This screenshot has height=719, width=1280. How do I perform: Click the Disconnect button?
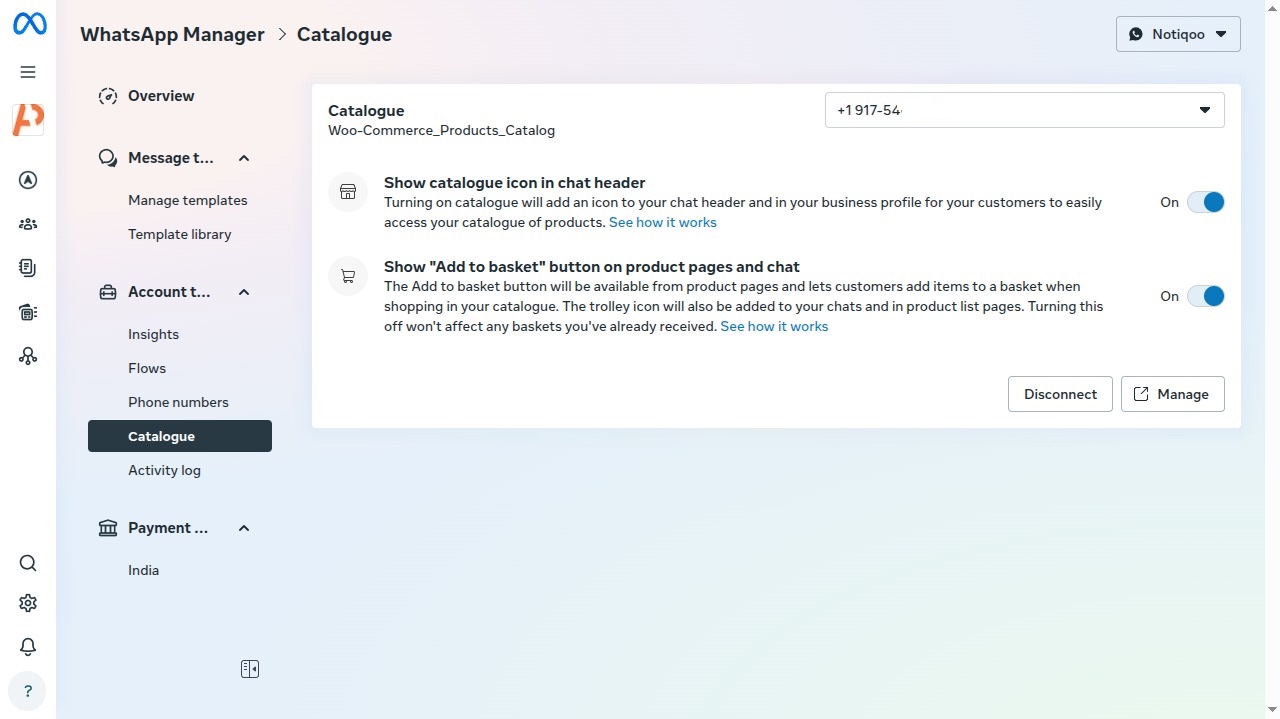(1060, 394)
